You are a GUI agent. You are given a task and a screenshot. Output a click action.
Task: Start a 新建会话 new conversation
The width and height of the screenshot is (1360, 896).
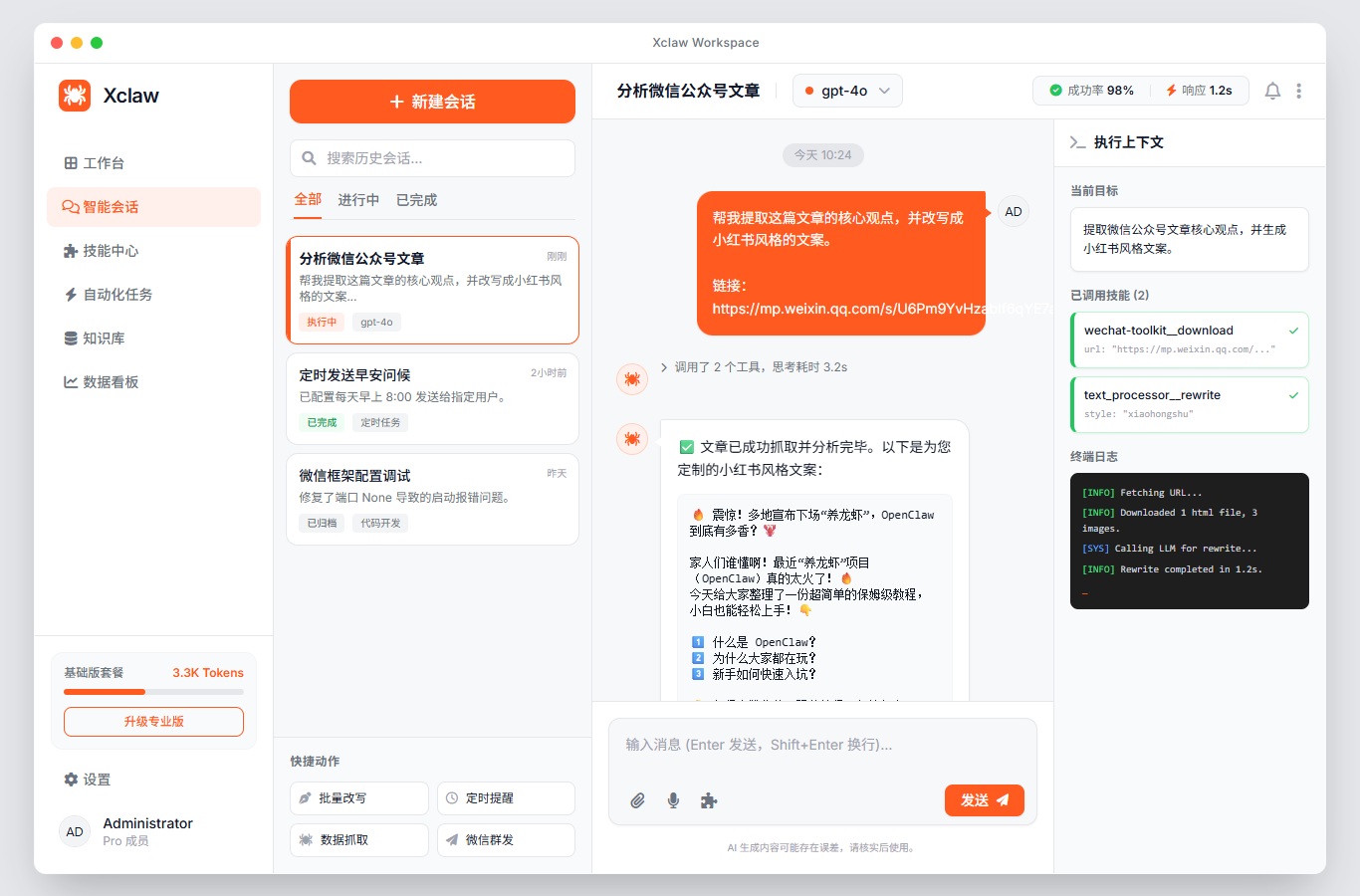(x=432, y=101)
